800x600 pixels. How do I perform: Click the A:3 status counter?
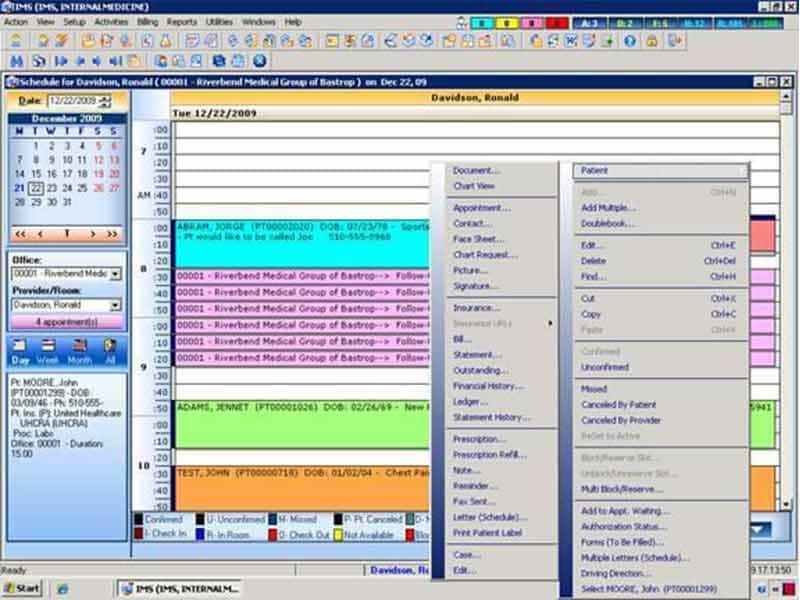point(590,23)
